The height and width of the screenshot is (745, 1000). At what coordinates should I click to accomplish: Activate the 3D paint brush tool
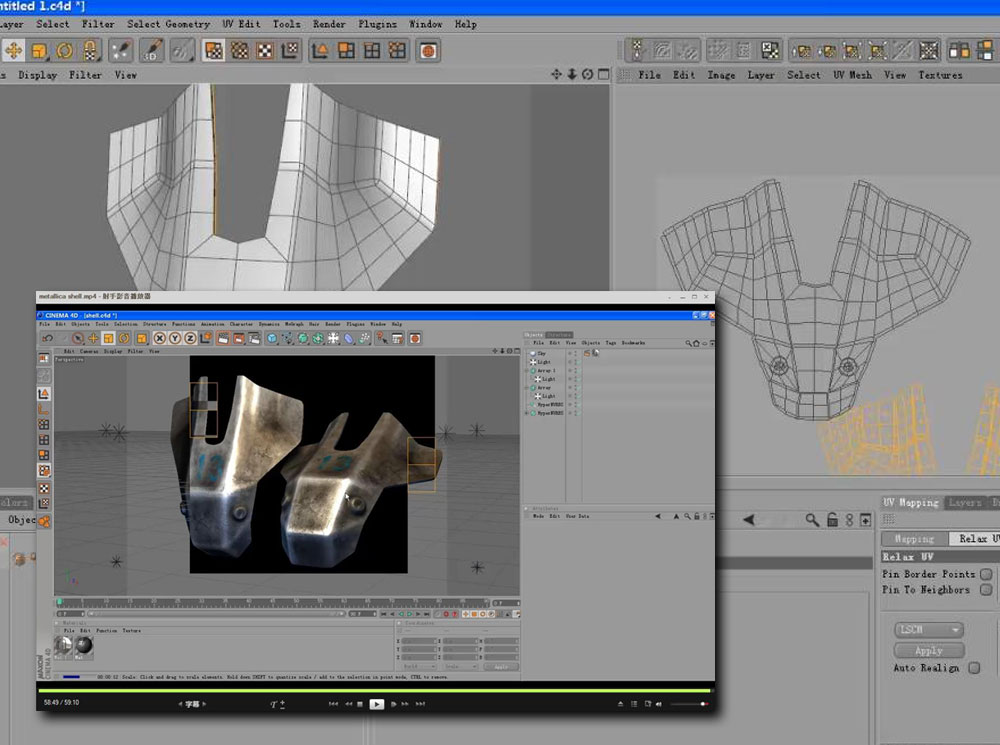pyautogui.click(x=153, y=50)
